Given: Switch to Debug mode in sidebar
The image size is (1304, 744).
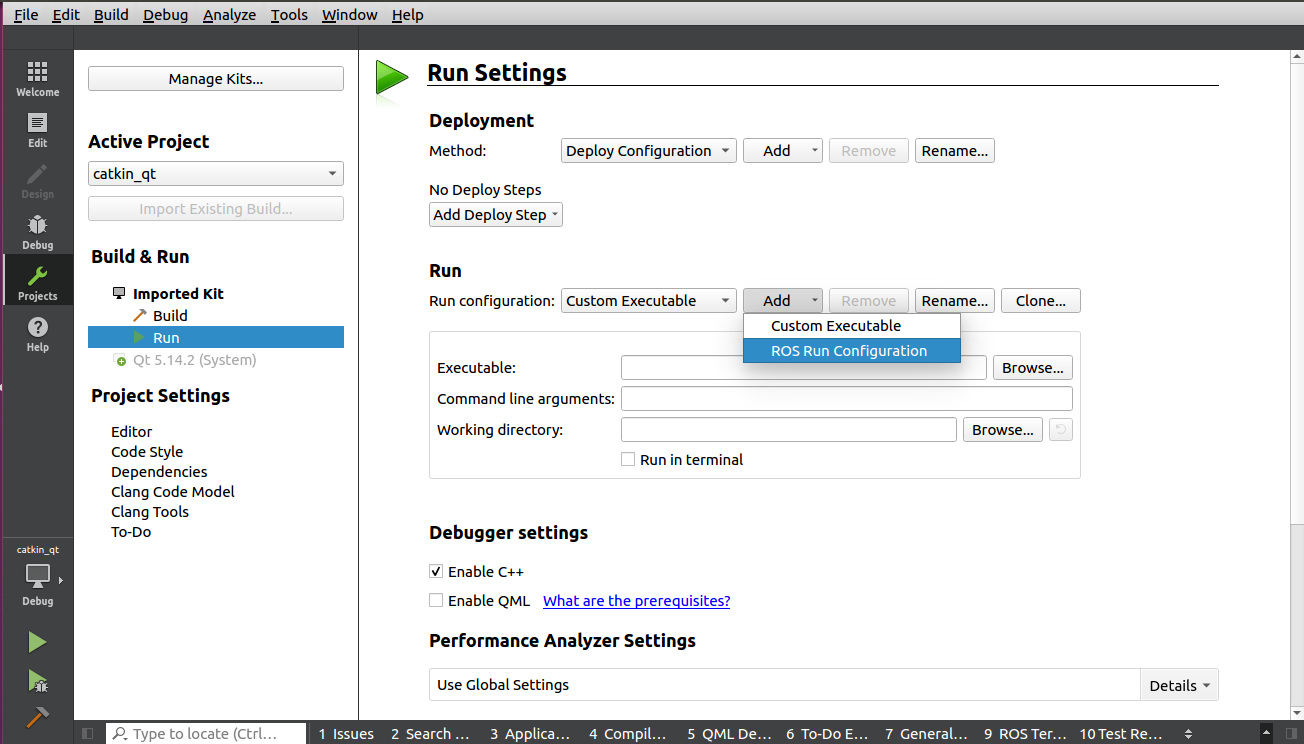Looking at the screenshot, I should pyautogui.click(x=37, y=231).
